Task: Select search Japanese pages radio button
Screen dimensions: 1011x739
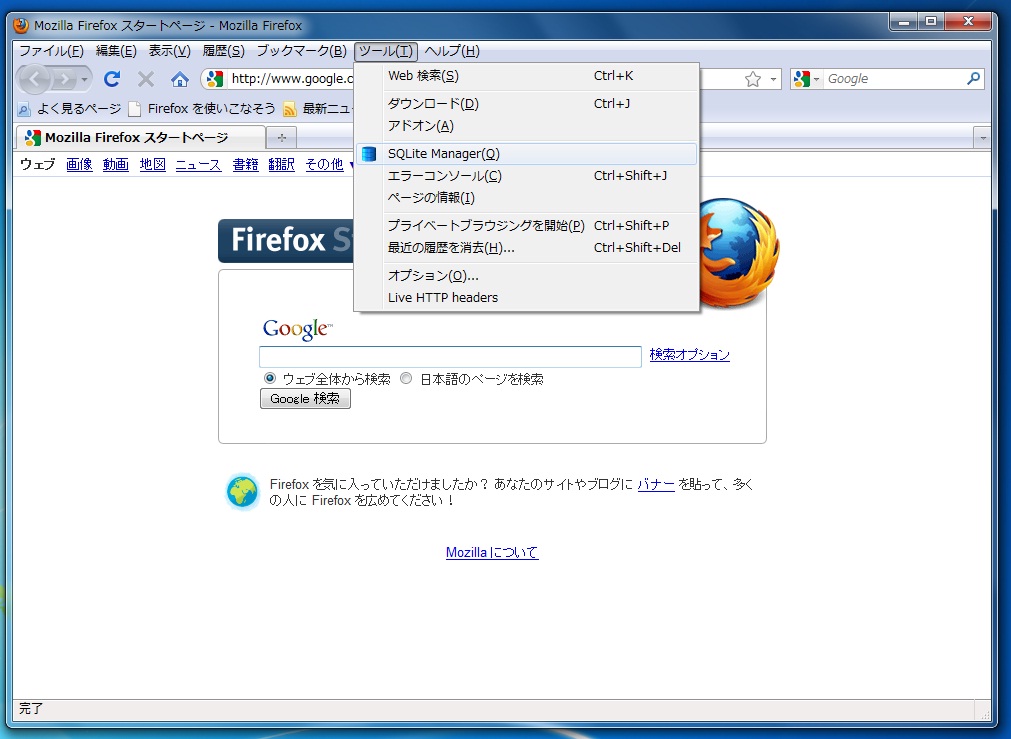Action: point(406,379)
